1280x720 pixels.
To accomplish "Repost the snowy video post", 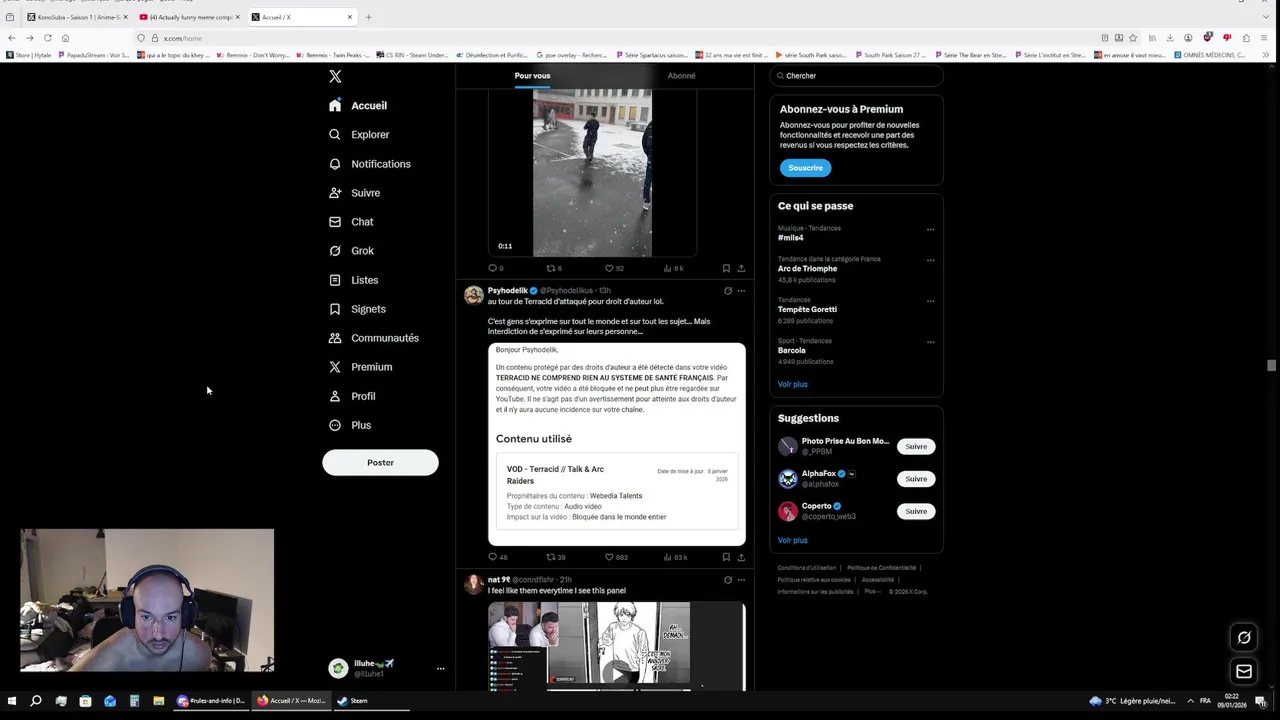I will pyautogui.click(x=553, y=268).
